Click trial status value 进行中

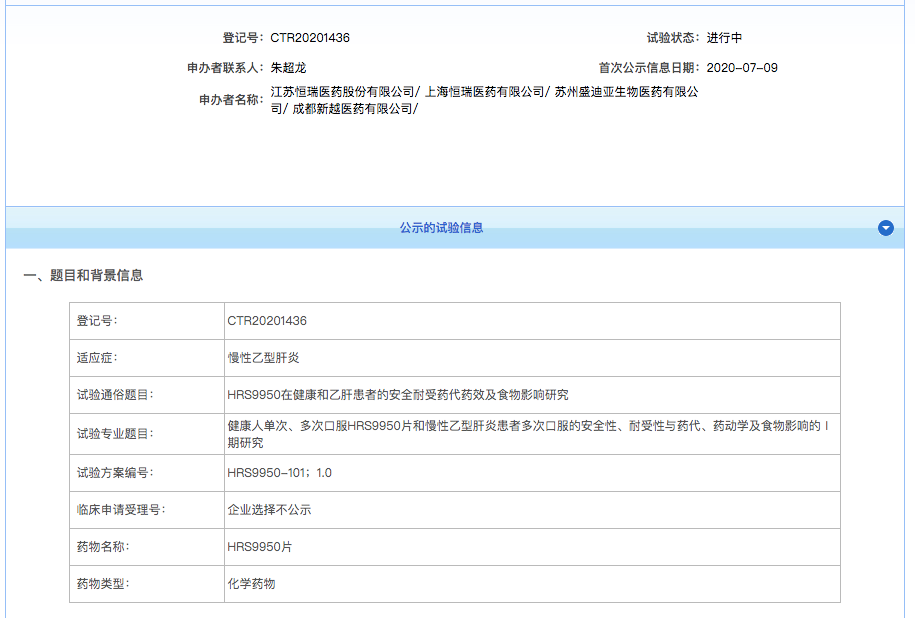tap(724, 38)
